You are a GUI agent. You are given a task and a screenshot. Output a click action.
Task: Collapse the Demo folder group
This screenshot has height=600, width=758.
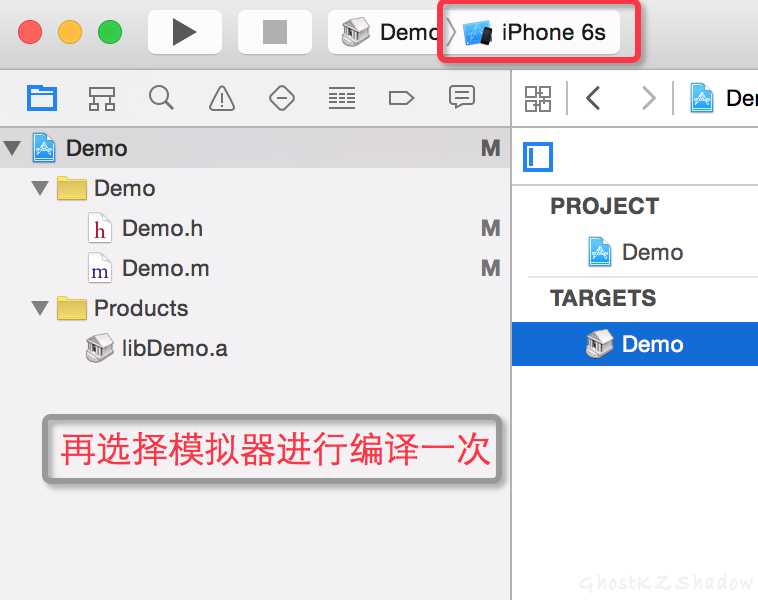click(x=40, y=188)
